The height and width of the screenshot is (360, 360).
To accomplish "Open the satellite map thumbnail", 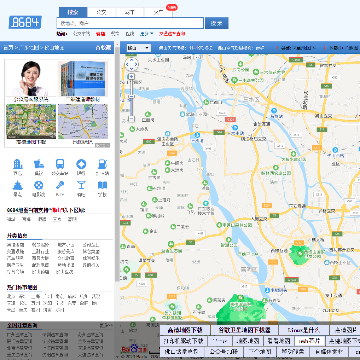I will coord(31,121).
